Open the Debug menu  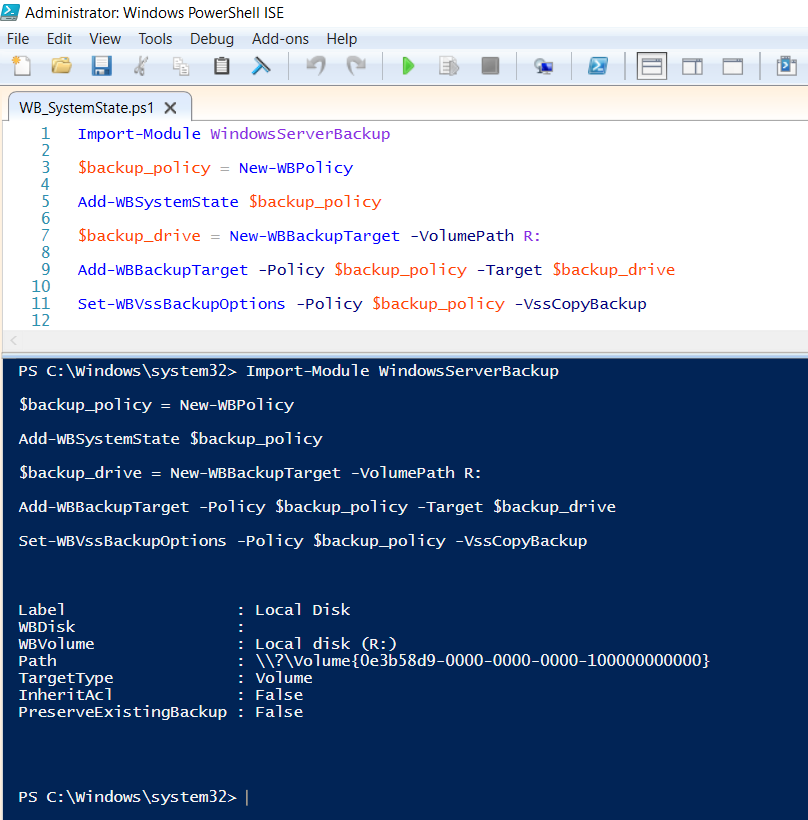pyautogui.click(x=211, y=39)
